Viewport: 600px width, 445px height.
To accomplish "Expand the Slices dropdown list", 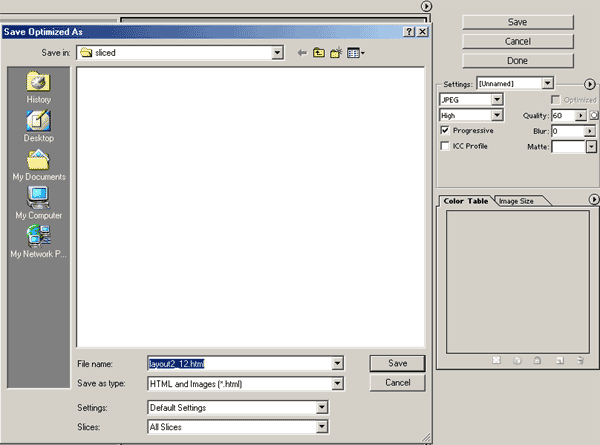I will coord(322,427).
